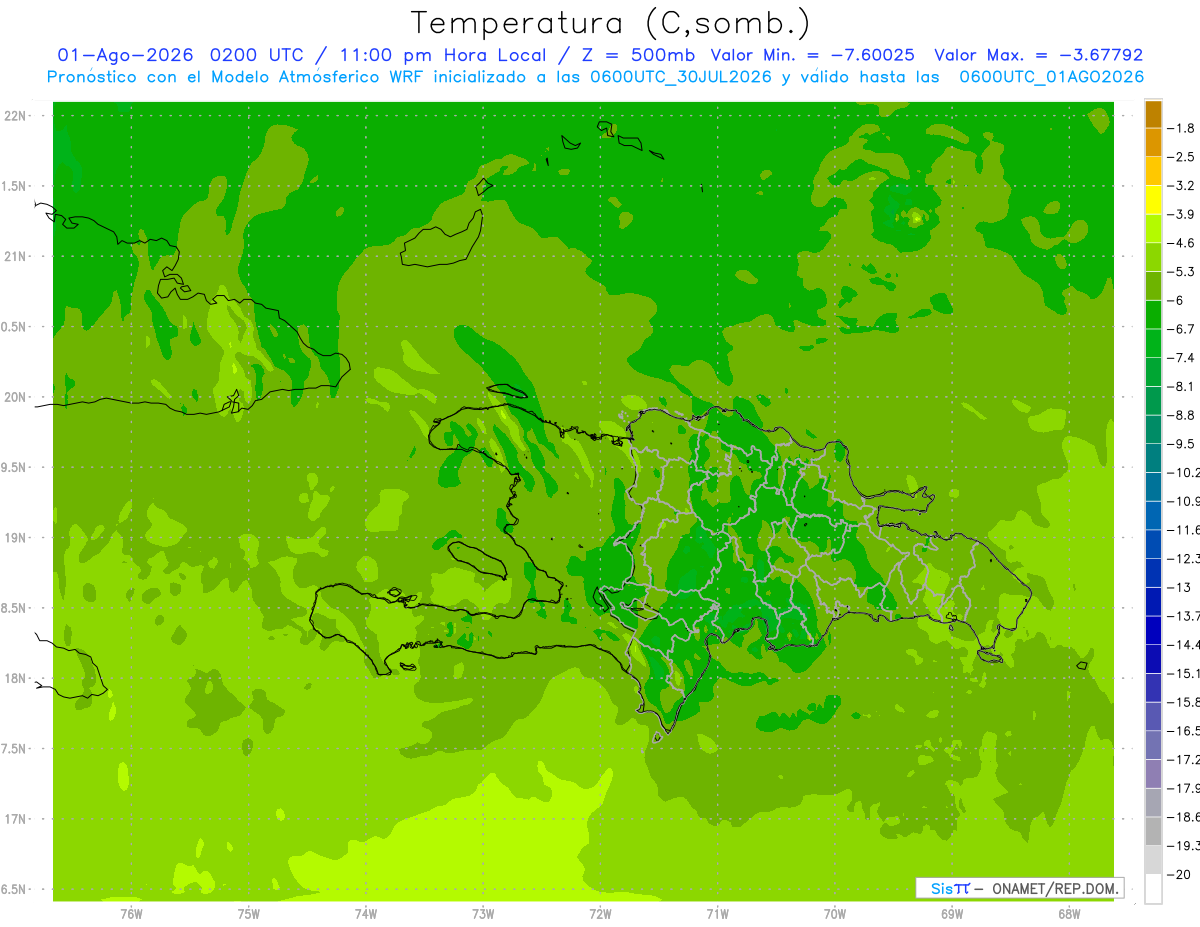Screen dimensions: 1200x927
Task: Click the "-16.5" colorbar value
Action: coord(1183,731)
